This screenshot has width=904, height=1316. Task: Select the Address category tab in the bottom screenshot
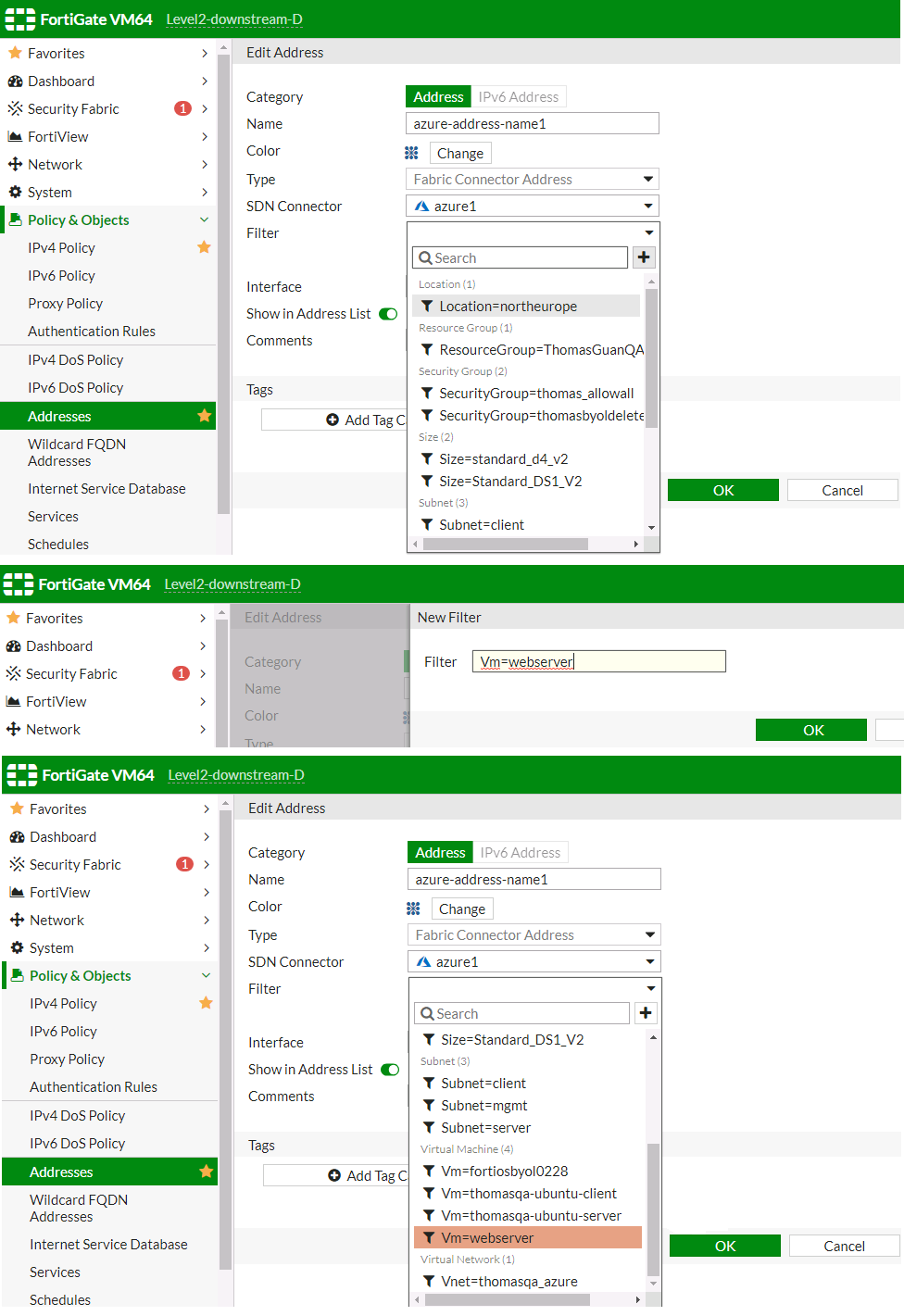pos(441,852)
